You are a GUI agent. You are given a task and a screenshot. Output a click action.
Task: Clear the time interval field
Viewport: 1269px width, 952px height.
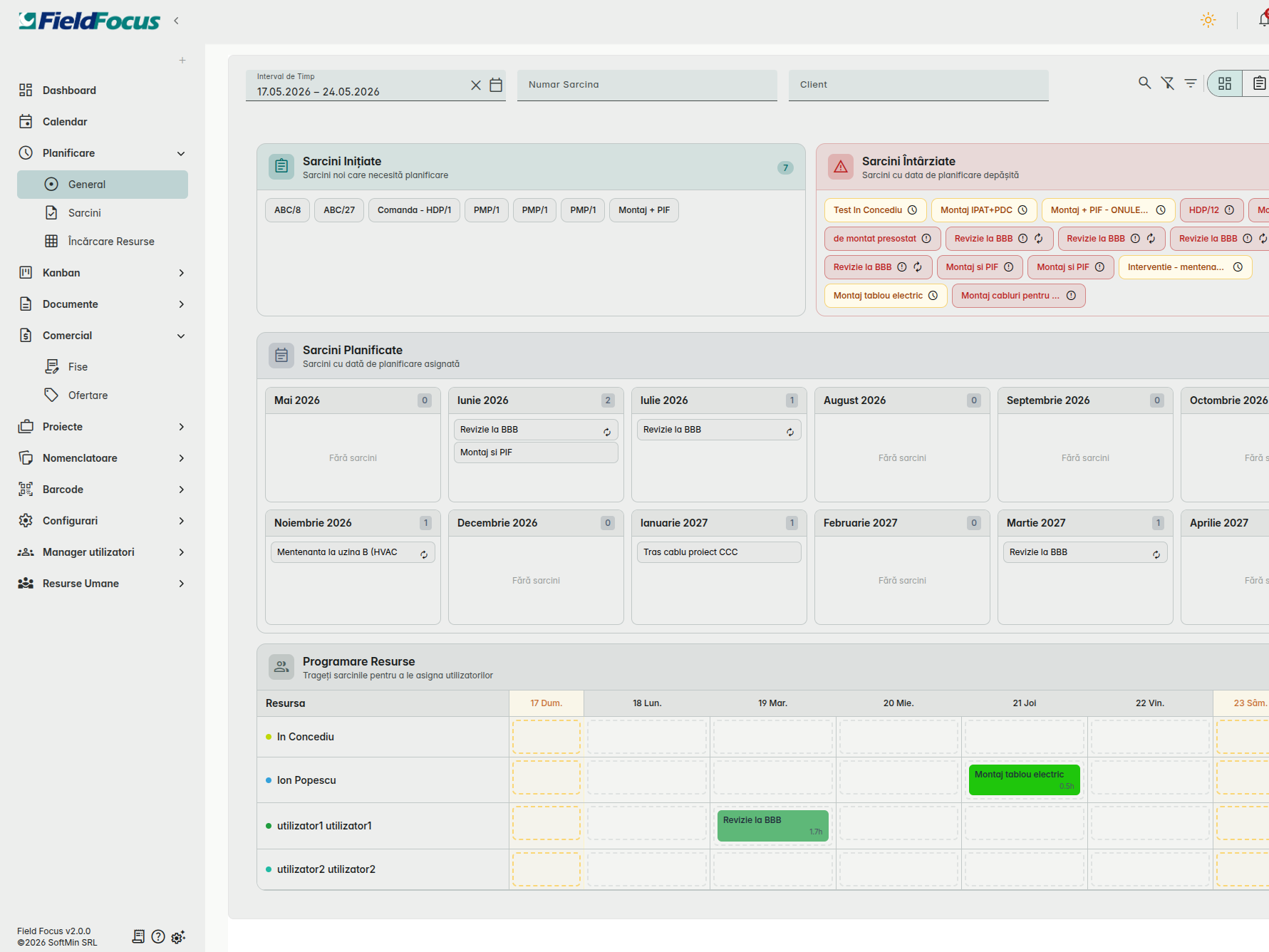pos(476,85)
